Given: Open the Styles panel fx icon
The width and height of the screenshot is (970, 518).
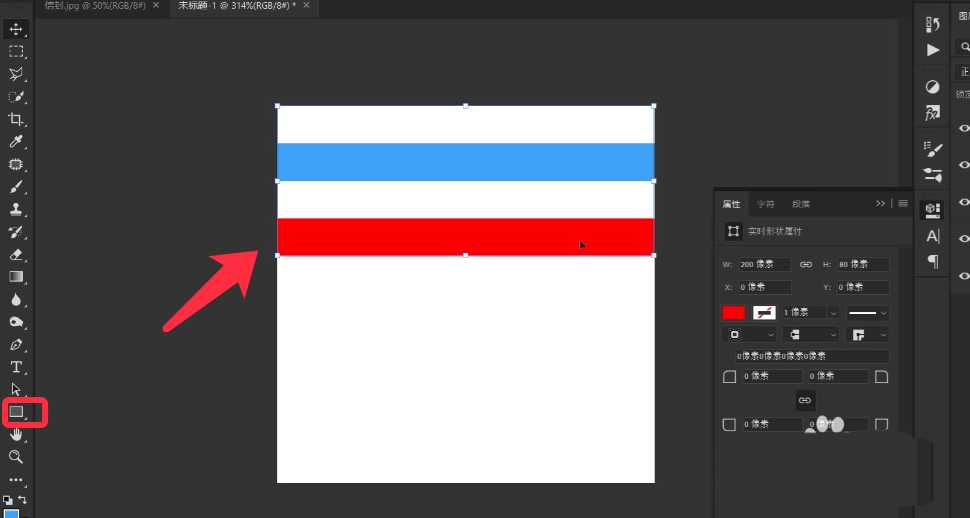Looking at the screenshot, I should point(932,113).
